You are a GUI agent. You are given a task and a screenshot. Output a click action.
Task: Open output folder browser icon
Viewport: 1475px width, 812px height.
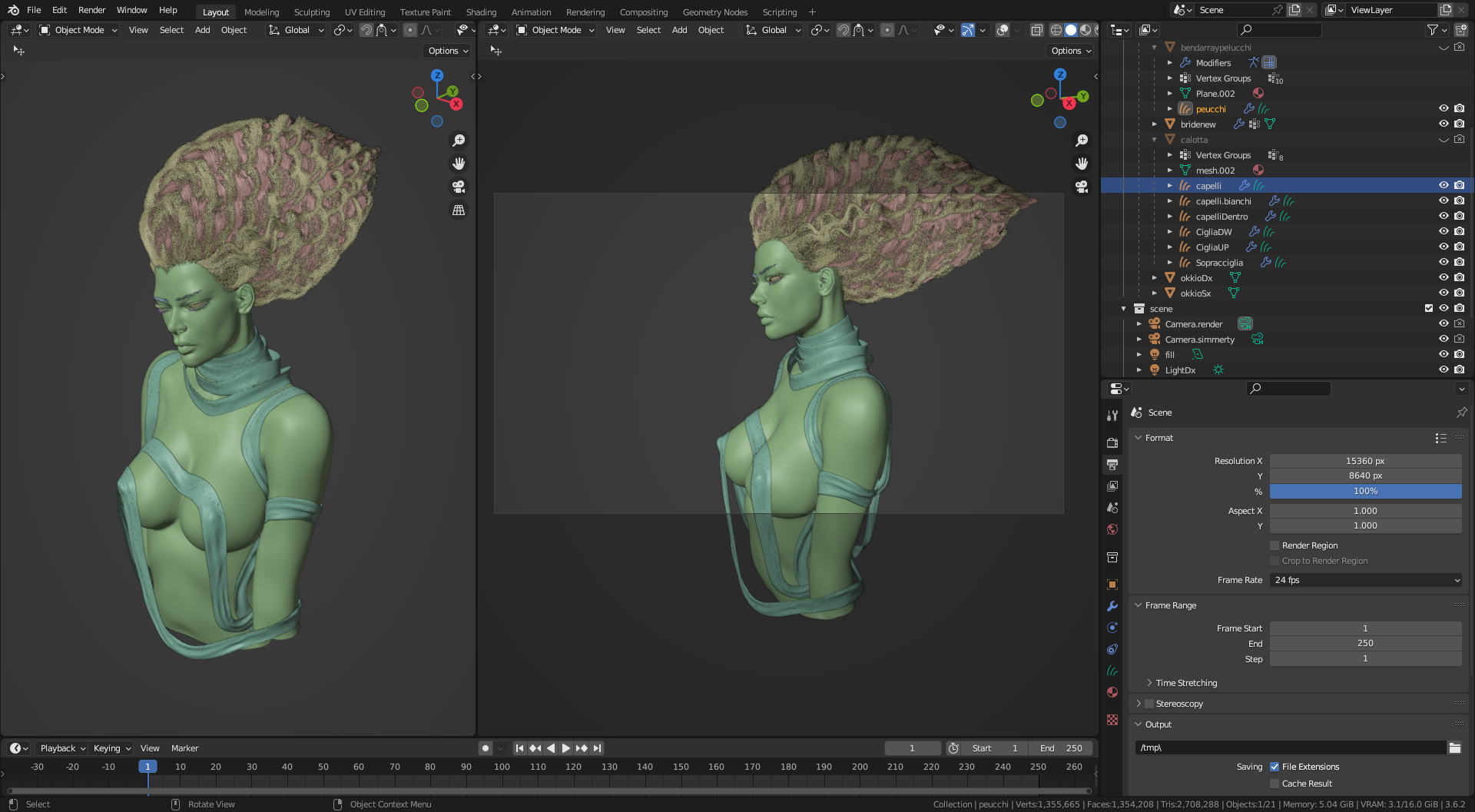1455,747
